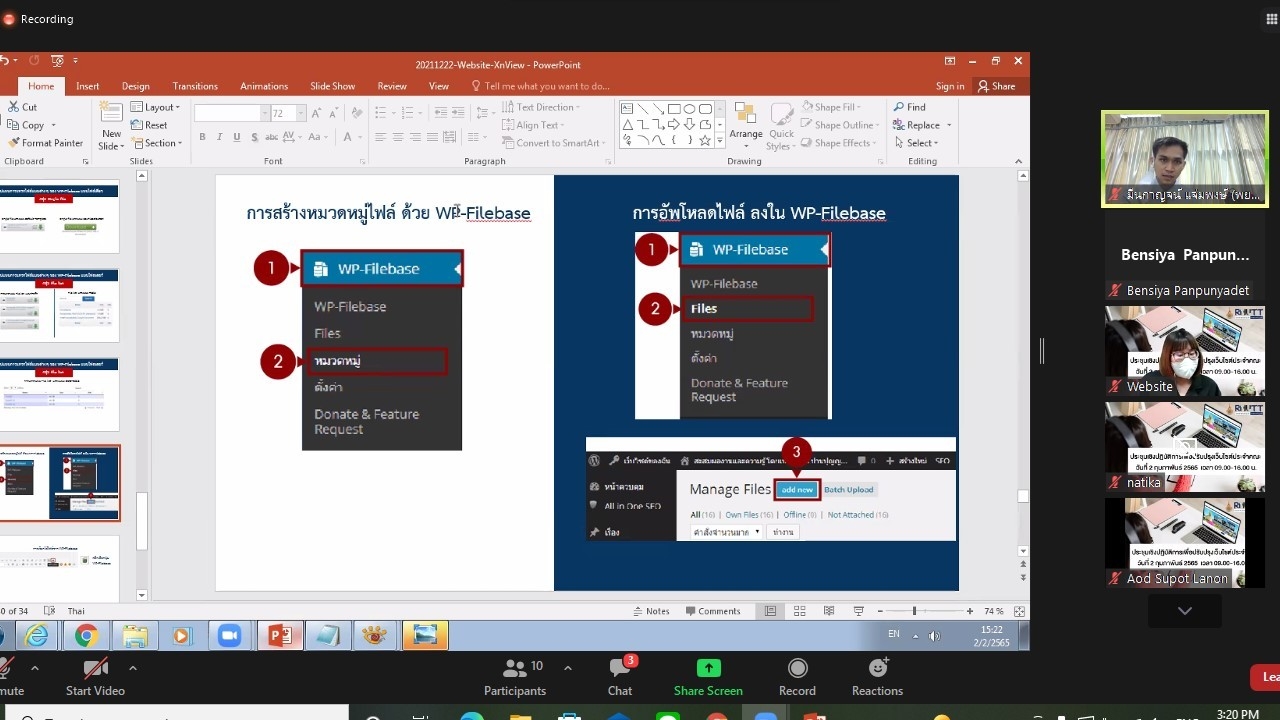Open Google Chrome from the taskbar
Viewport: 1280px width, 720px height.
tap(86, 635)
